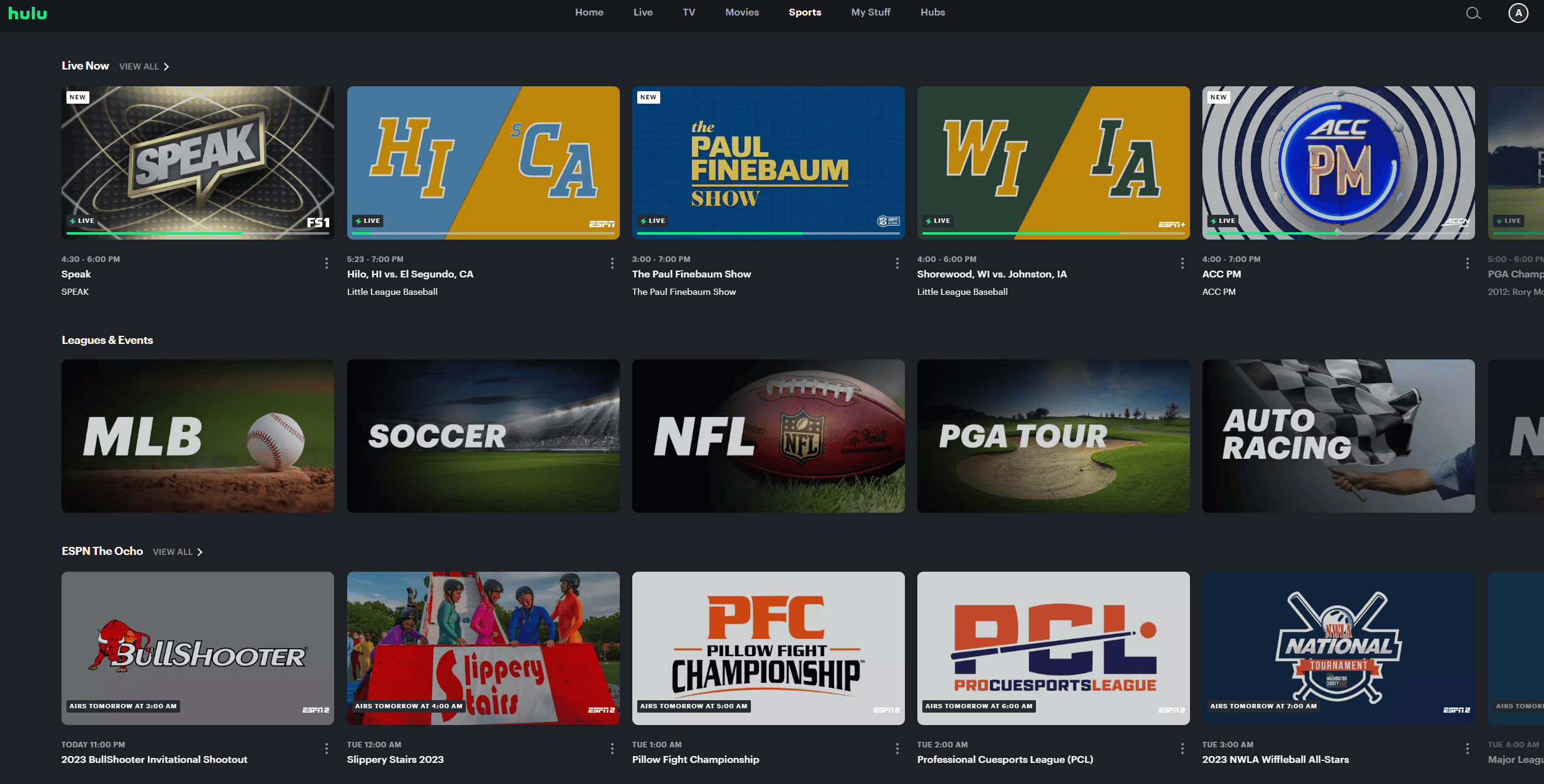The height and width of the screenshot is (784, 1544).
Task: Open Professional Cuesports League title link
Action: coord(1005,760)
